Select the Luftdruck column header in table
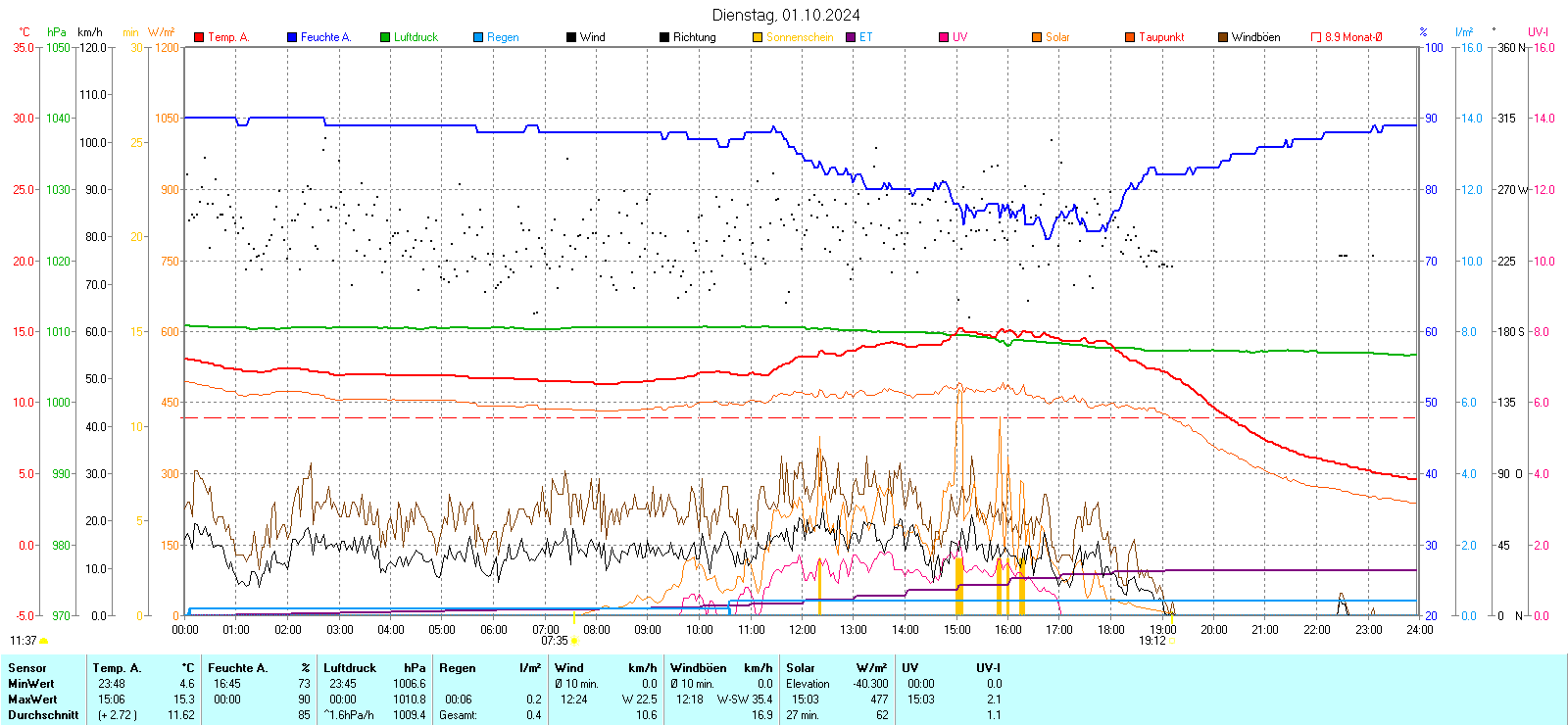 350,668
